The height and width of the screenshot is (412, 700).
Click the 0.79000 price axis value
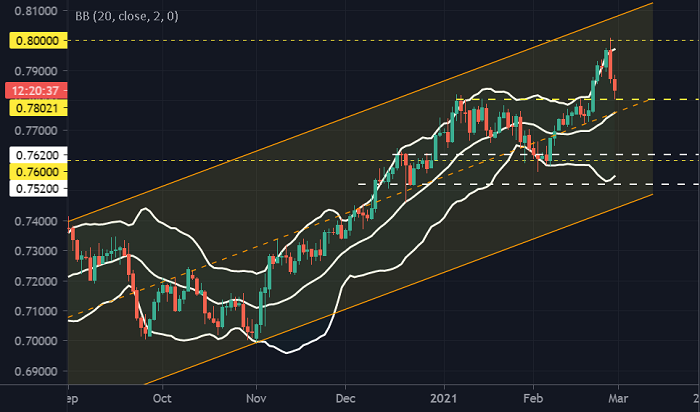(37, 71)
